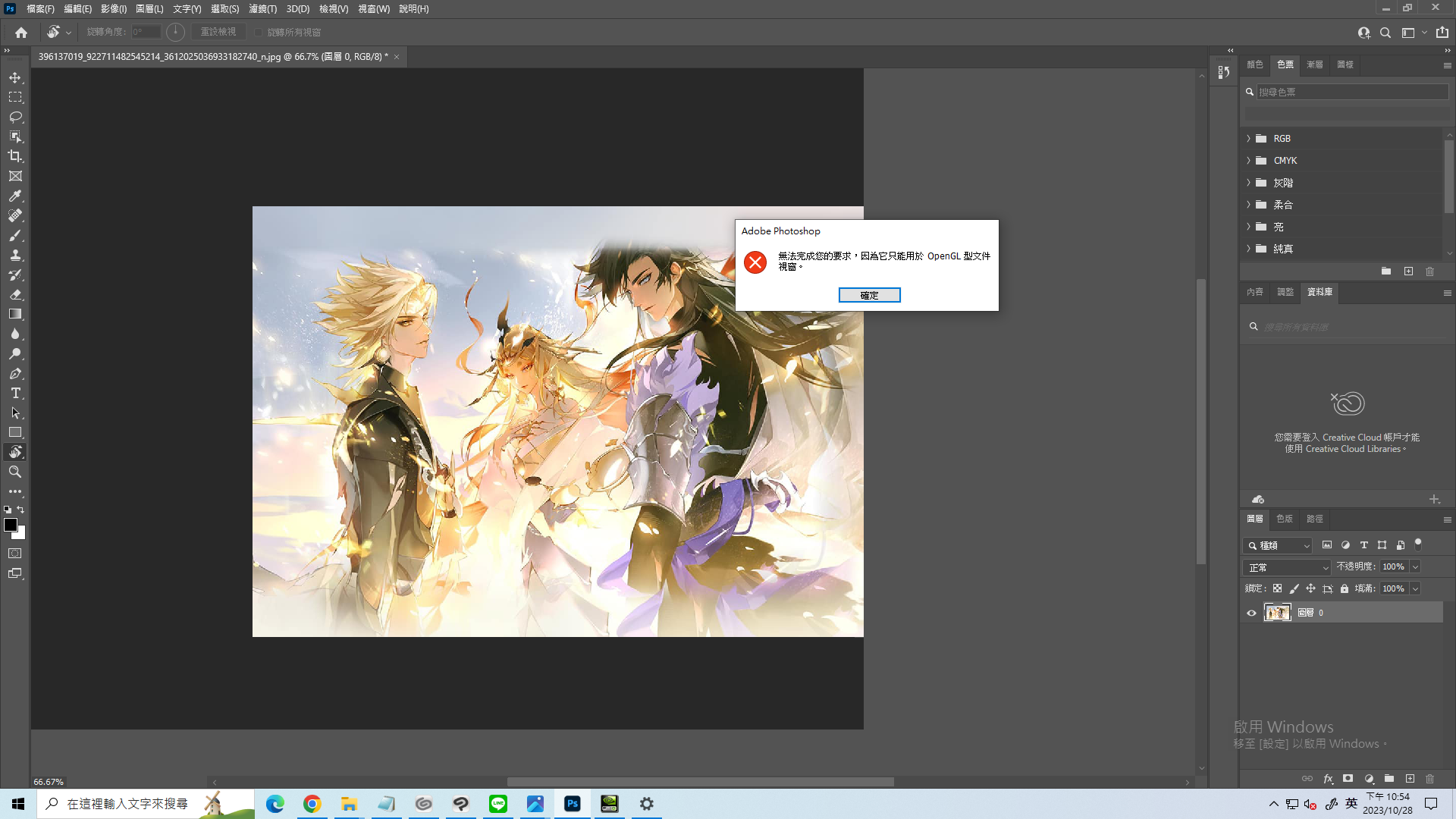Click 重設檢視 reset view button

pyautogui.click(x=218, y=32)
